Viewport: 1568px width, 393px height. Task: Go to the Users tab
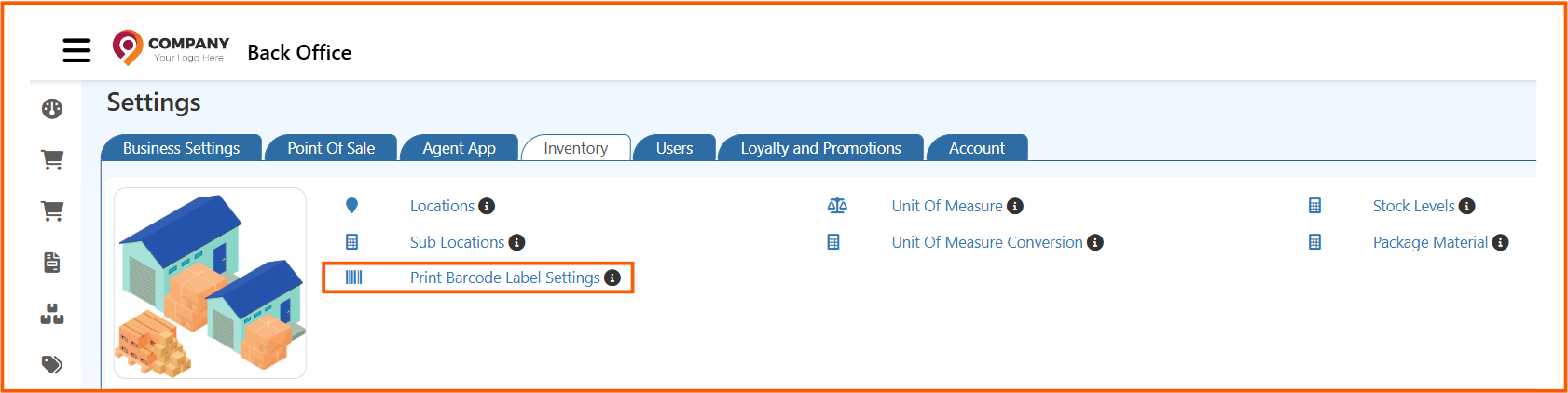[x=674, y=148]
